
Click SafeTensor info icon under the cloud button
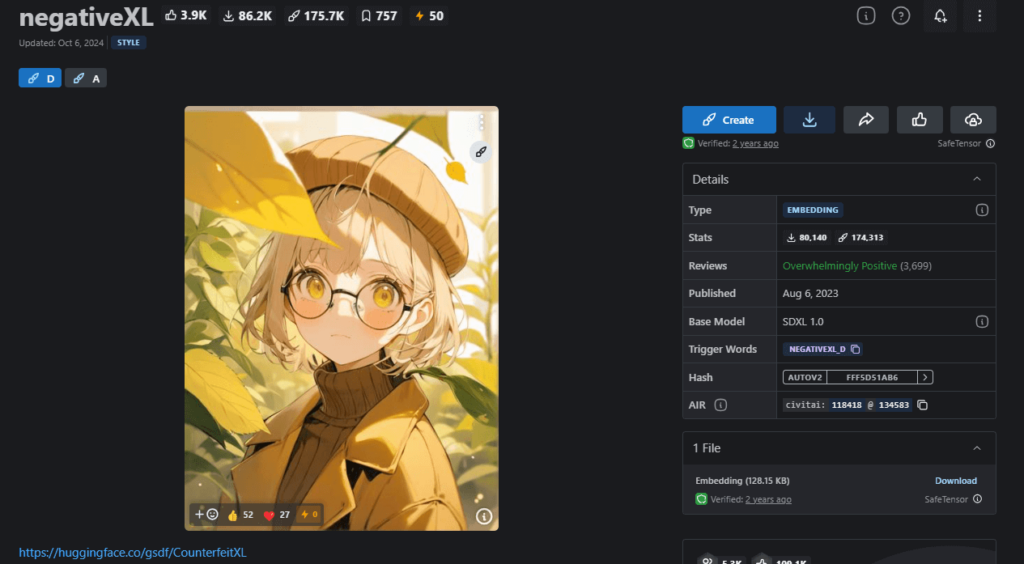tap(990, 144)
